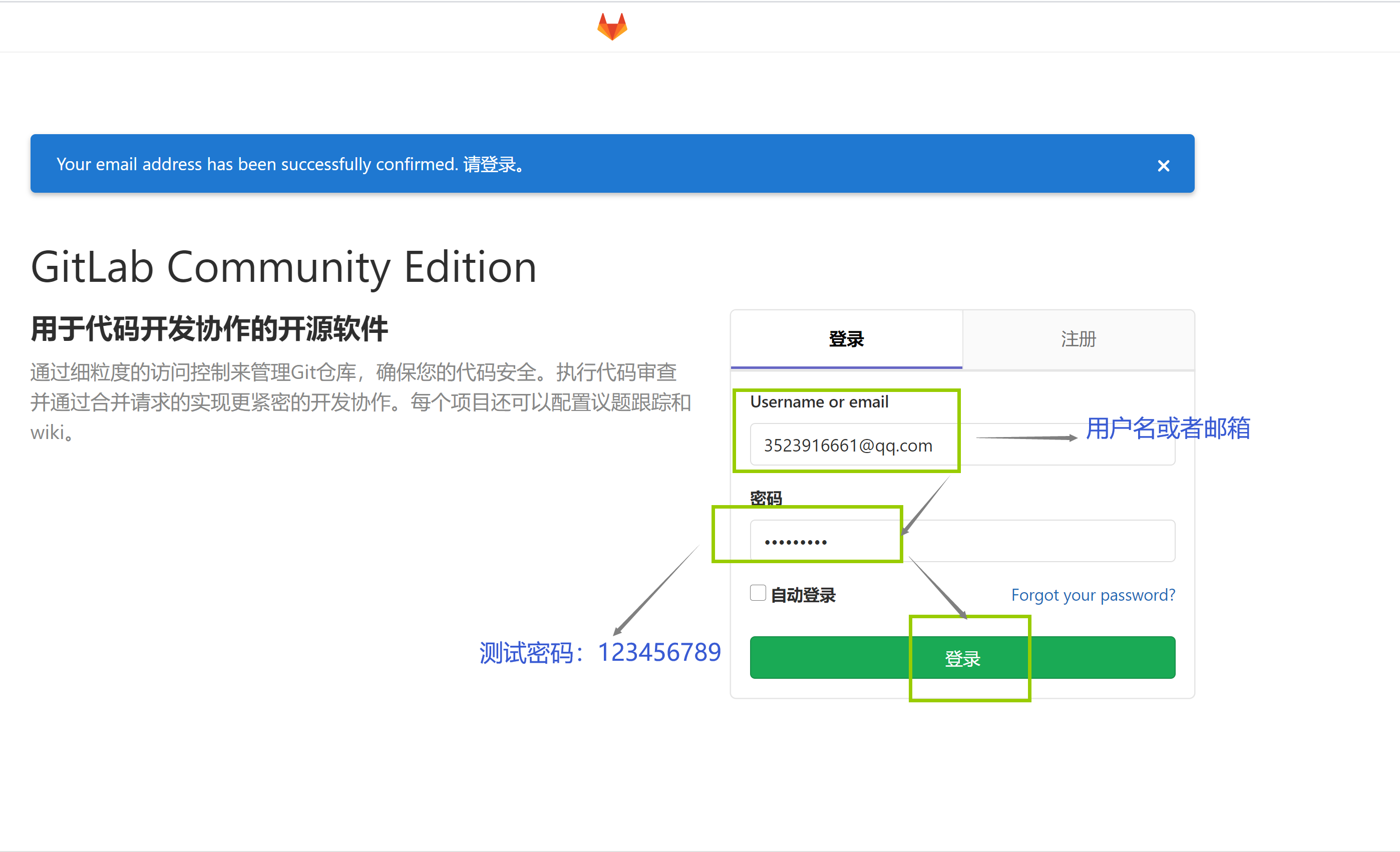Viewport: 1400px width, 852px height.
Task: Enable the 自动登录 remember-me checkbox
Action: [x=758, y=592]
